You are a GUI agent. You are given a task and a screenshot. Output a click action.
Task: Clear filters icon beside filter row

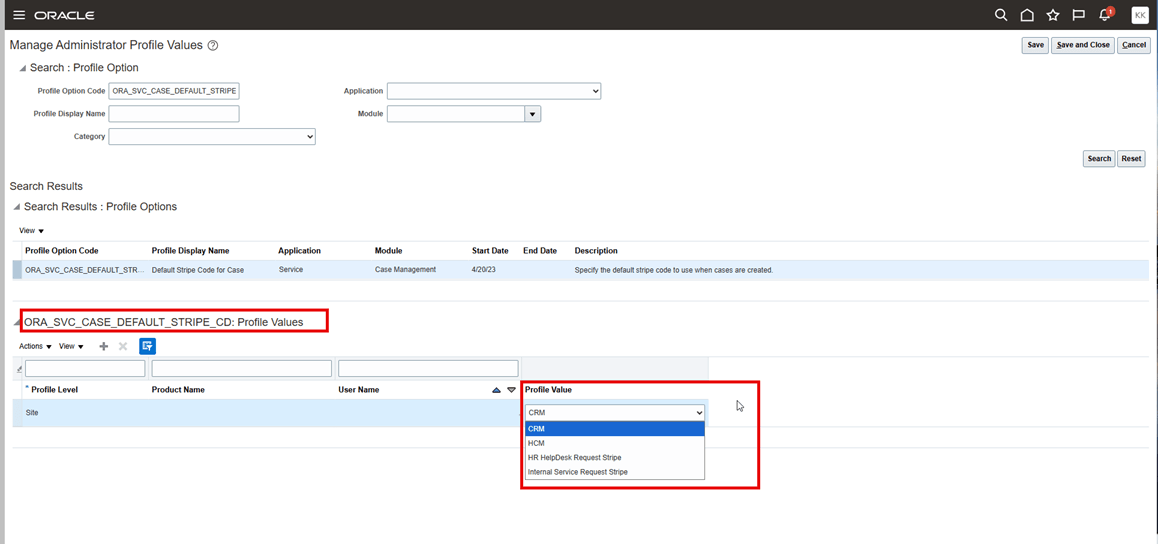tap(18, 368)
